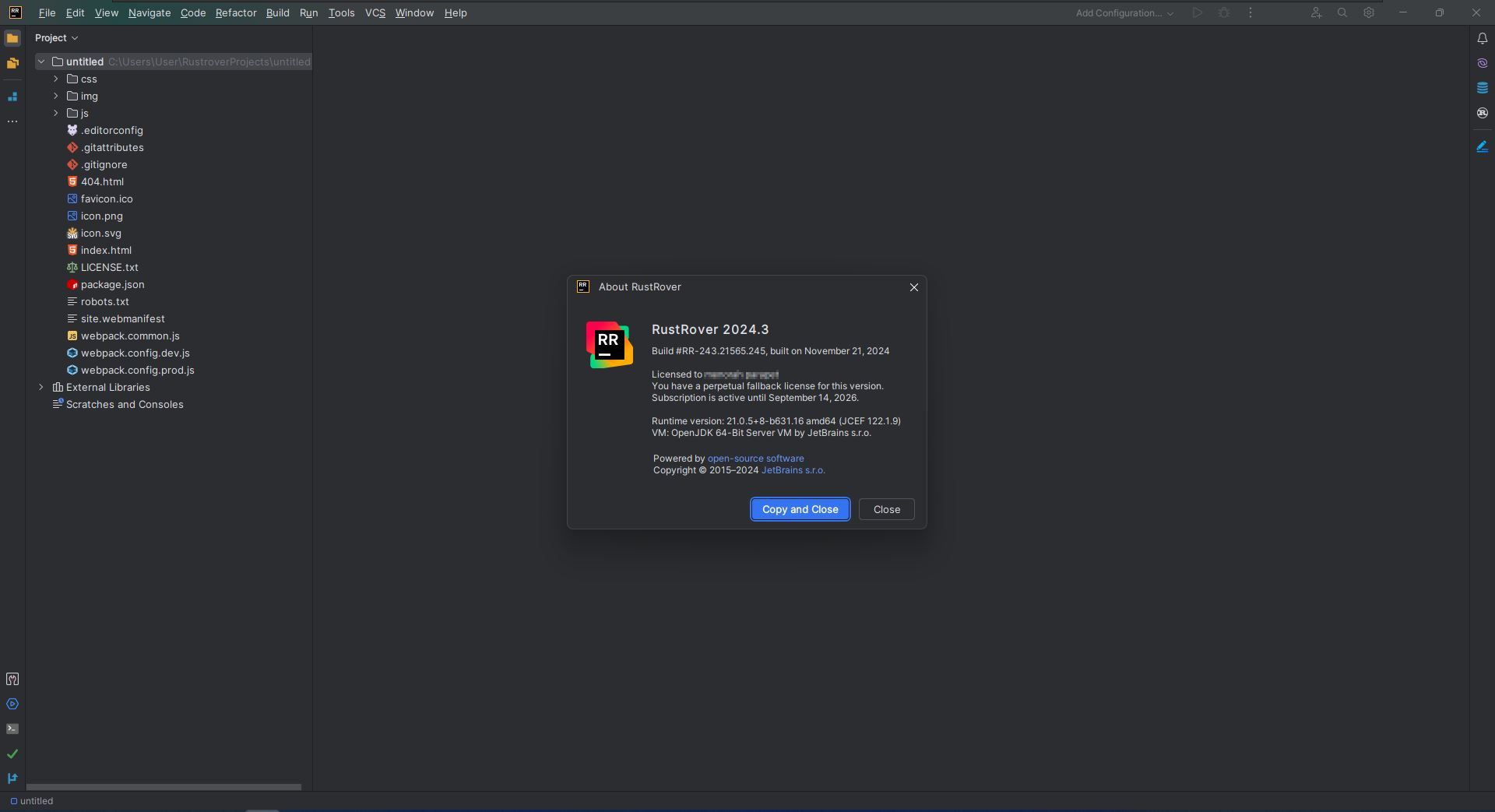Select .gitignore file

(104, 164)
